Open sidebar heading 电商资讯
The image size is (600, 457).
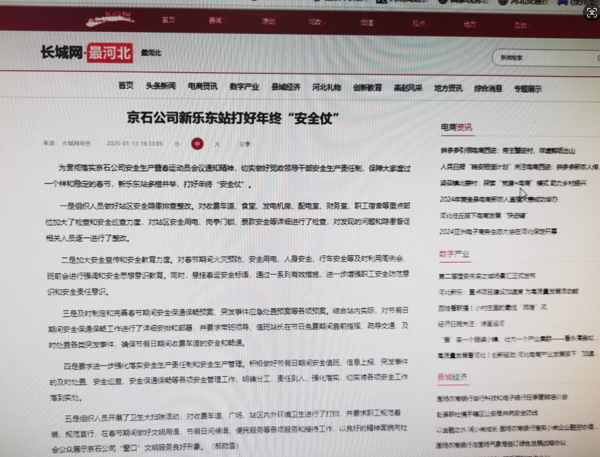456,127
